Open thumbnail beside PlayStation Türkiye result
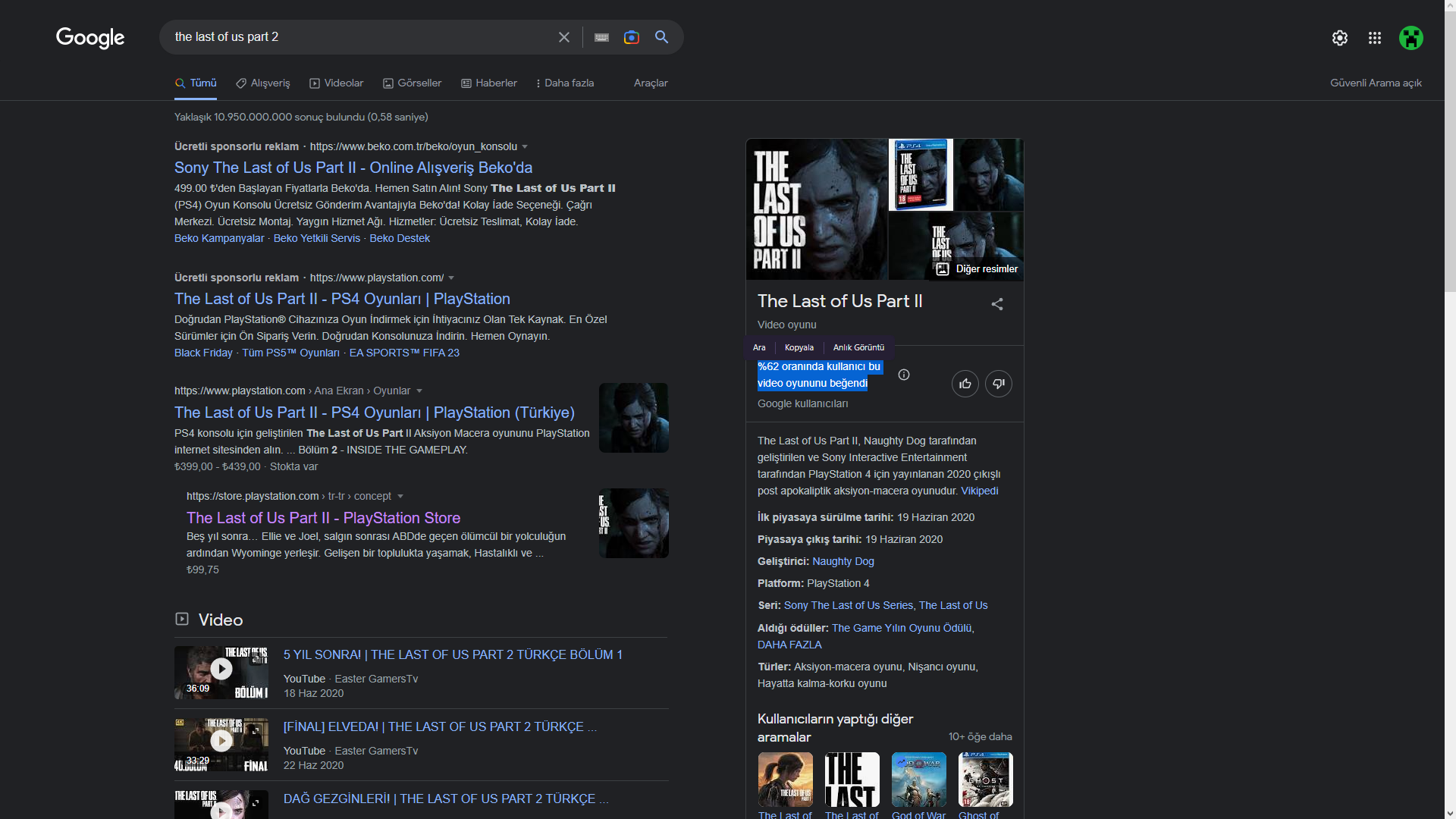Image resolution: width=1456 pixels, height=819 pixels. 634,418
